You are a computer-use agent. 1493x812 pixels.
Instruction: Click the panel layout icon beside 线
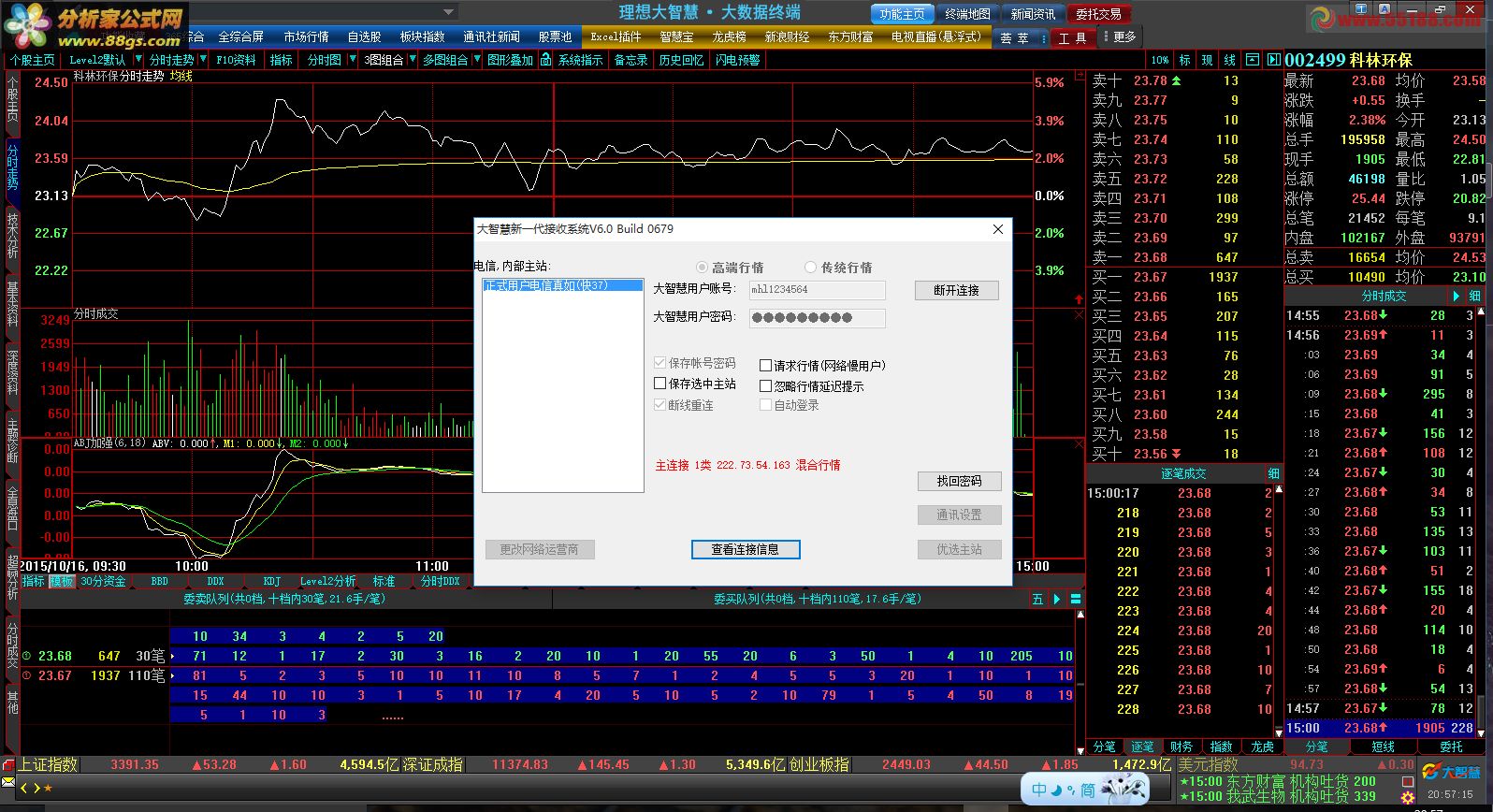[x=1253, y=60]
